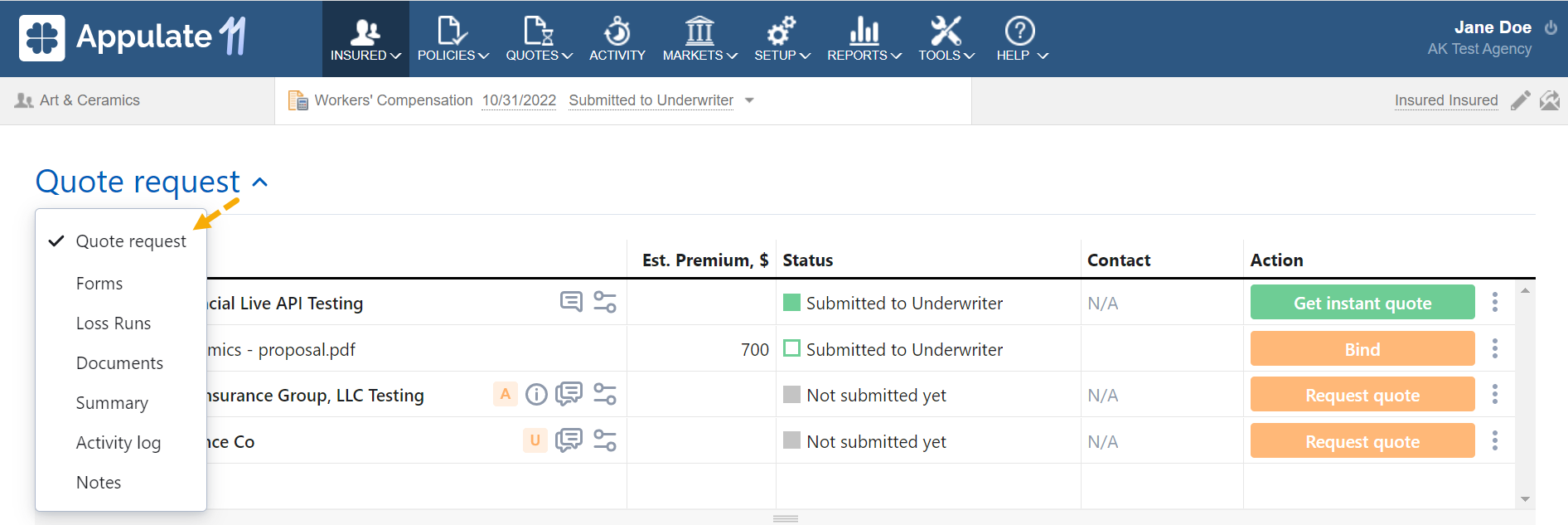The height and width of the screenshot is (525, 1568).
Task: Click the orange A badge icon
Action: (506, 394)
